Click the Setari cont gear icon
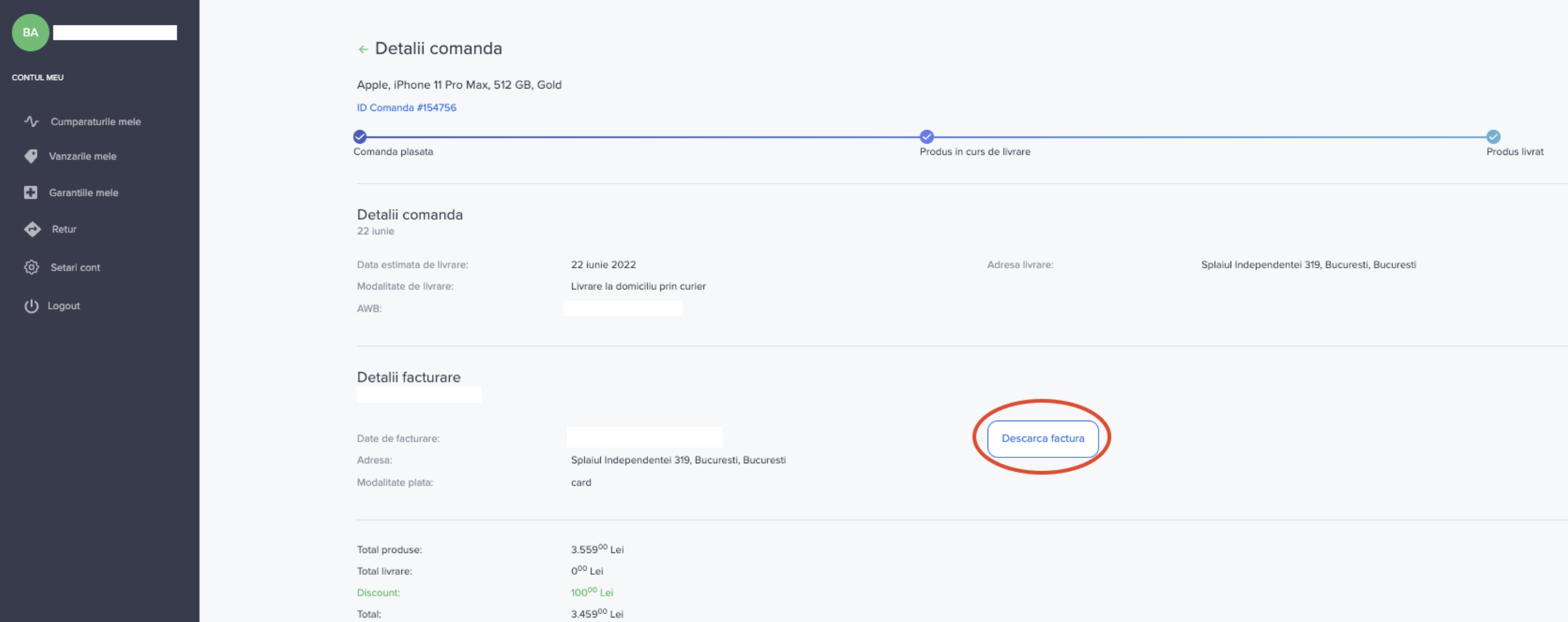 coord(32,267)
